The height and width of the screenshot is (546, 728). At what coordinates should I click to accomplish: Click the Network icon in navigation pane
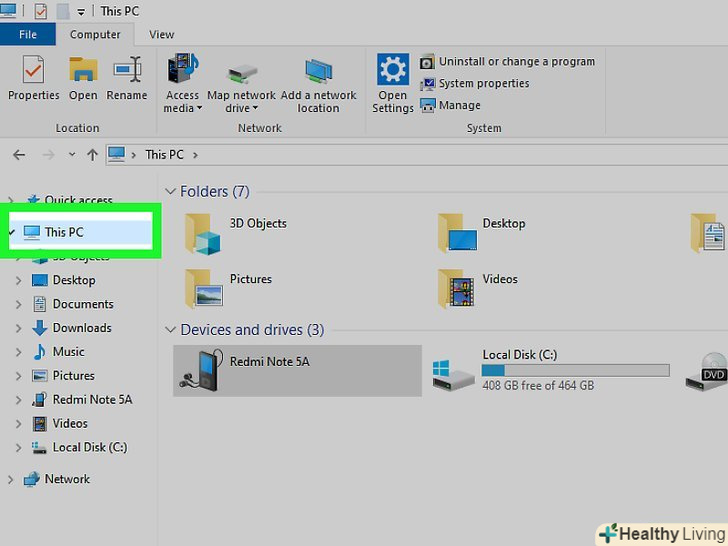coord(32,479)
